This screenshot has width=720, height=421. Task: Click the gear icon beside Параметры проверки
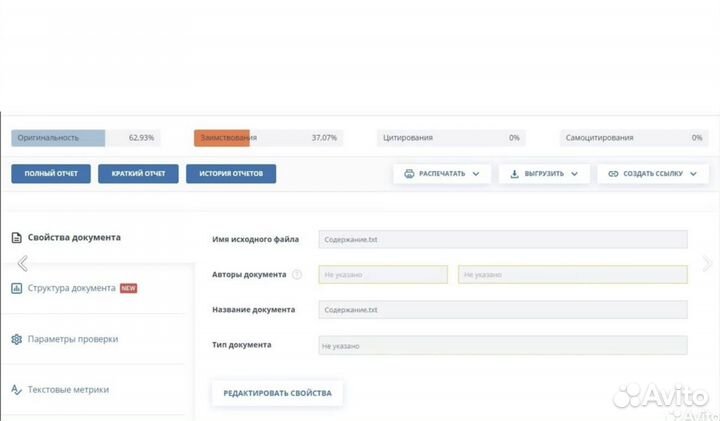pos(17,339)
